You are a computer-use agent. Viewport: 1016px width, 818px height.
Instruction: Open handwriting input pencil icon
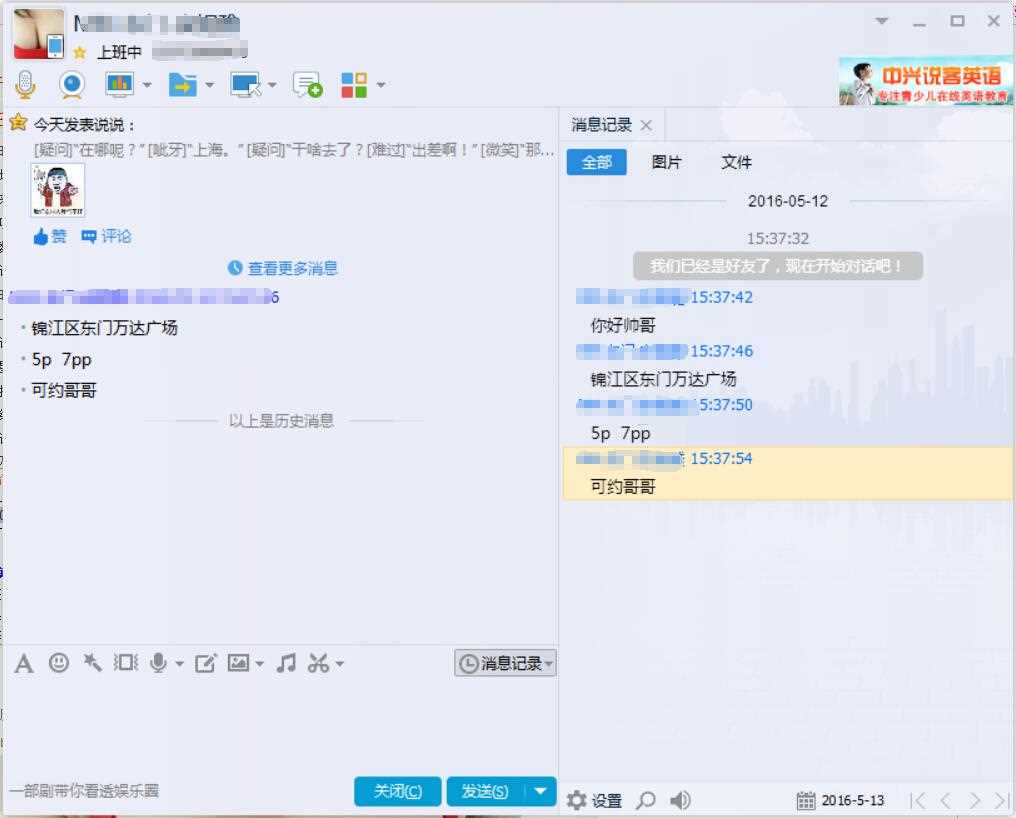pyautogui.click(x=205, y=663)
